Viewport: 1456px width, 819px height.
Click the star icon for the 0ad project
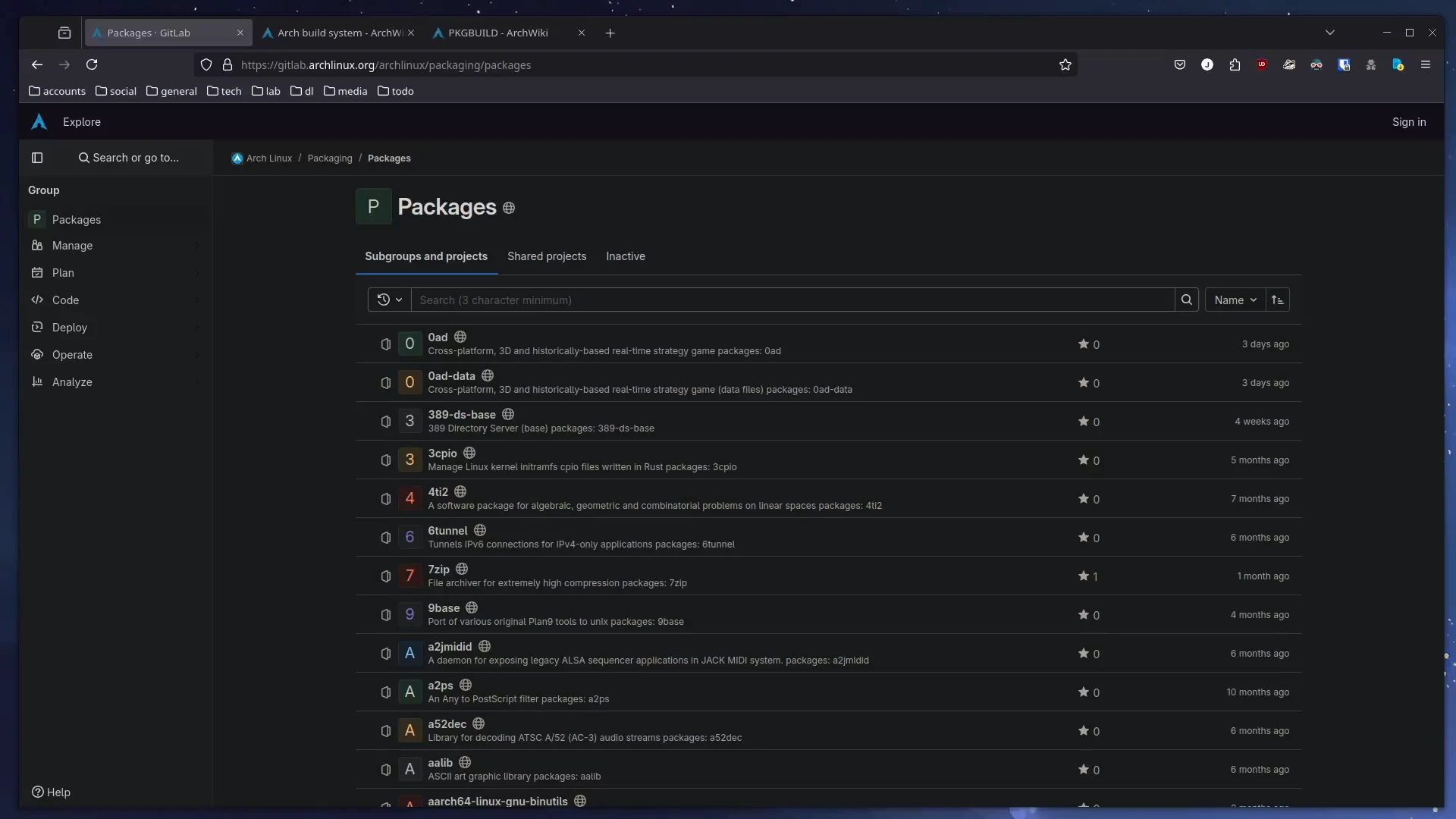click(x=1084, y=344)
